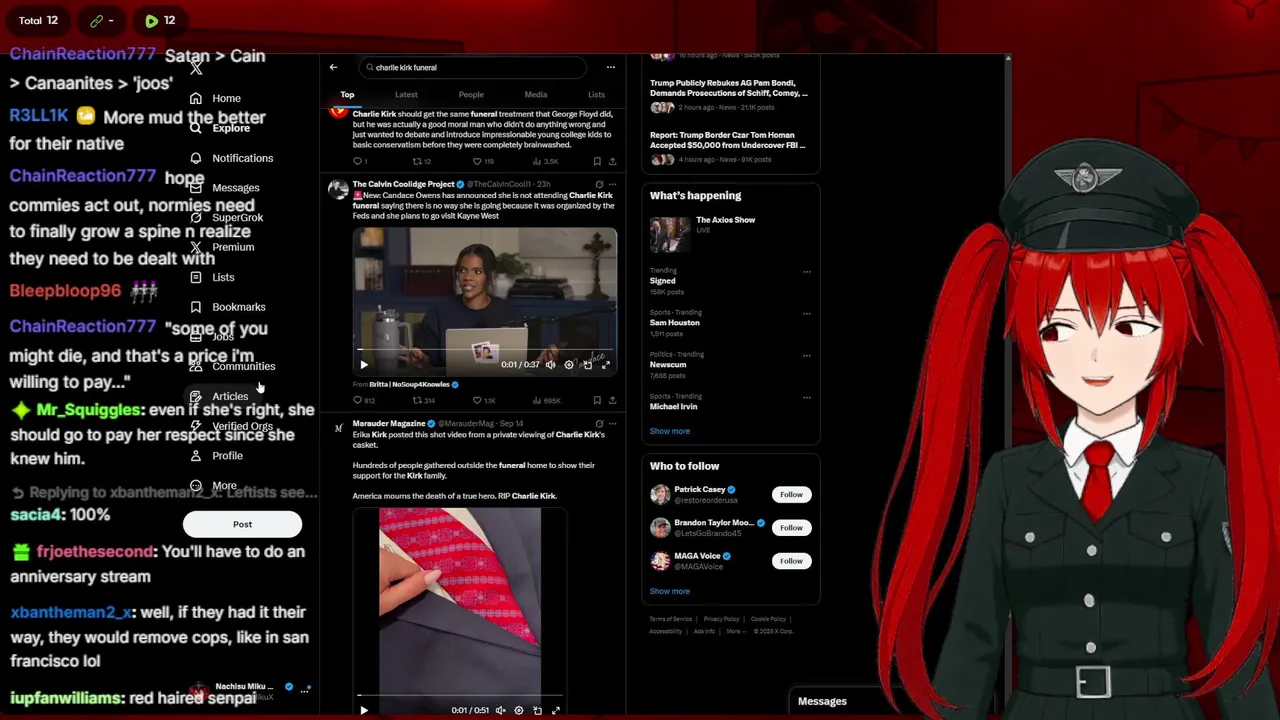Open more options on Calvin Coolidge post
1280x720 pixels.
[612, 184]
